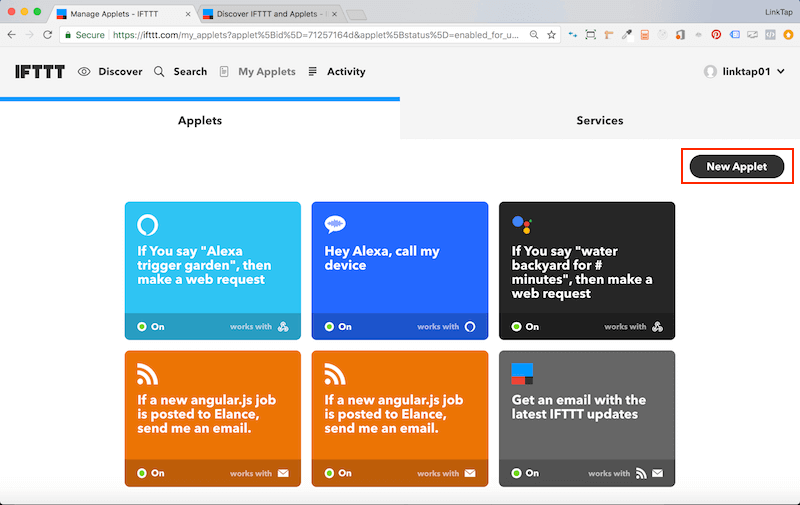
Task: Toggle On status of second angular.js job applet
Action: [x=338, y=473]
